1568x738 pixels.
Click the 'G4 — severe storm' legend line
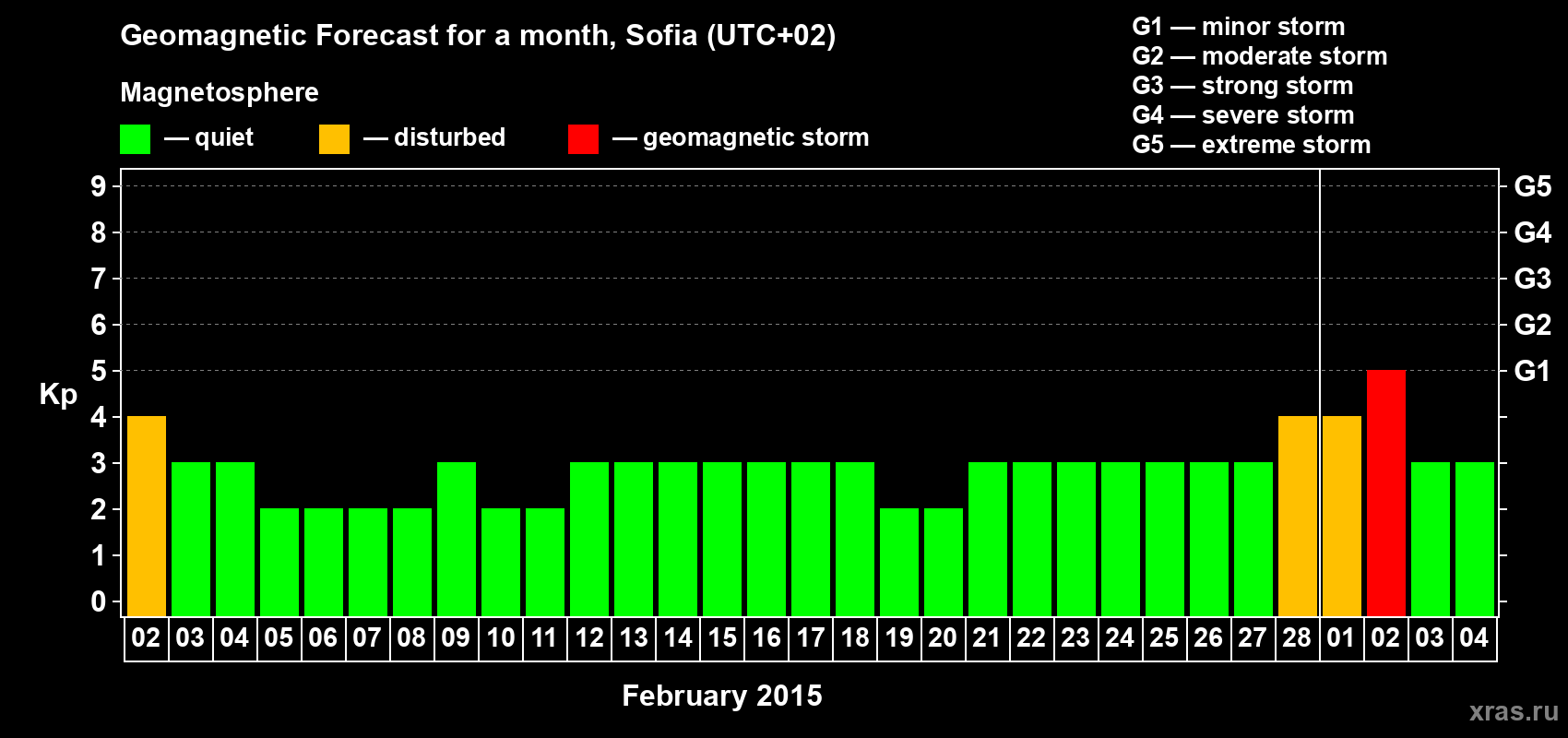(1242, 115)
